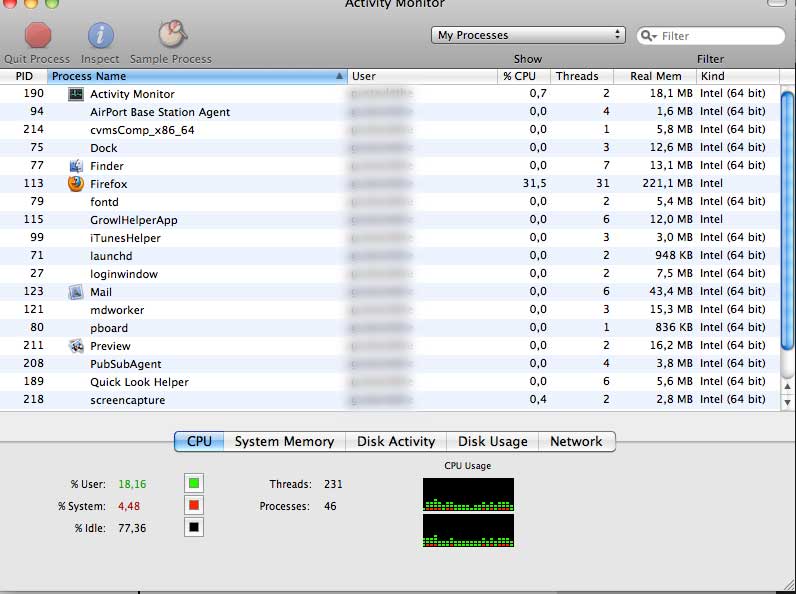Click Firefox's 31,5 CPU value
Viewport: 796px width, 594px height.
(535, 183)
